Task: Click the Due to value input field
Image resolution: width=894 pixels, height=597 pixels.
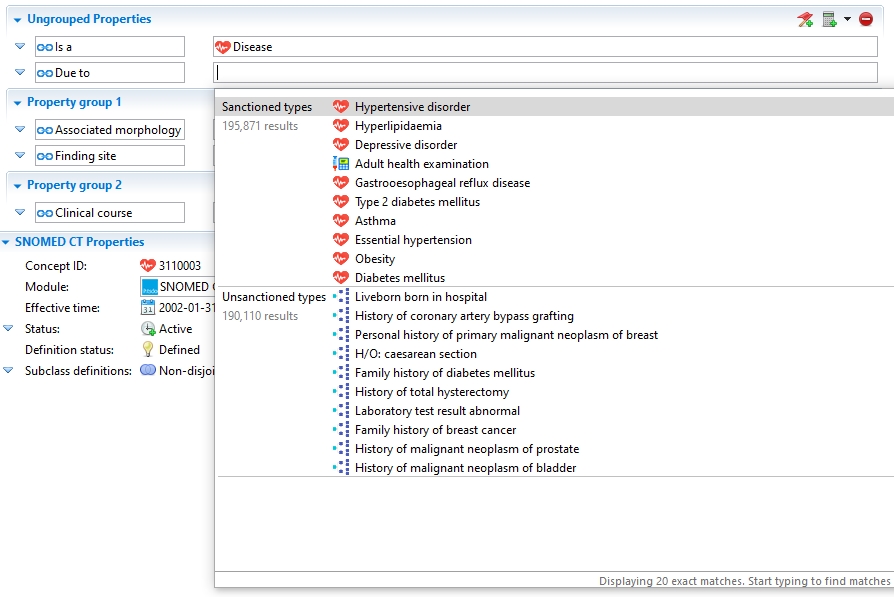Action: click(545, 73)
